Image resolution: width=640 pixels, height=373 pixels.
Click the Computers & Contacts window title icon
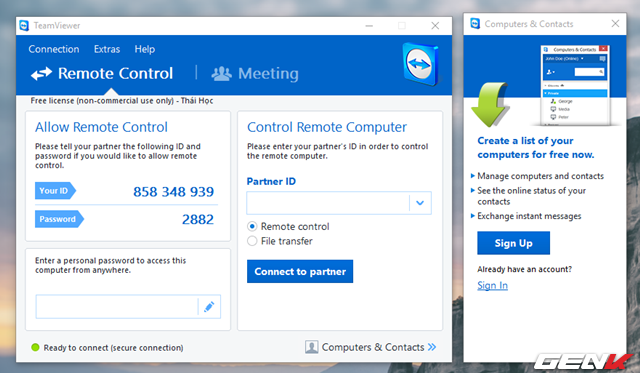tap(475, 24)
